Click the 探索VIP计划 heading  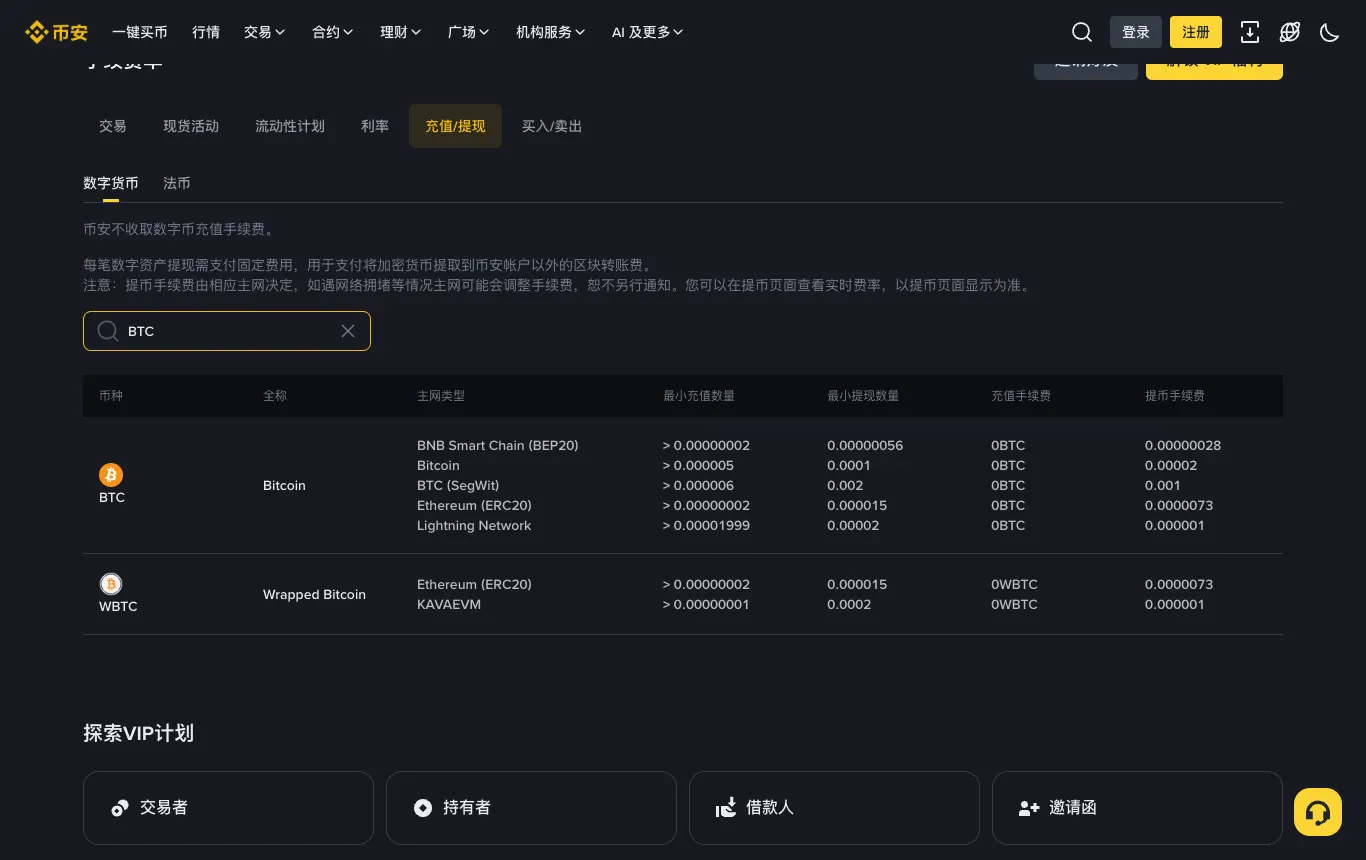pos(138,733)
